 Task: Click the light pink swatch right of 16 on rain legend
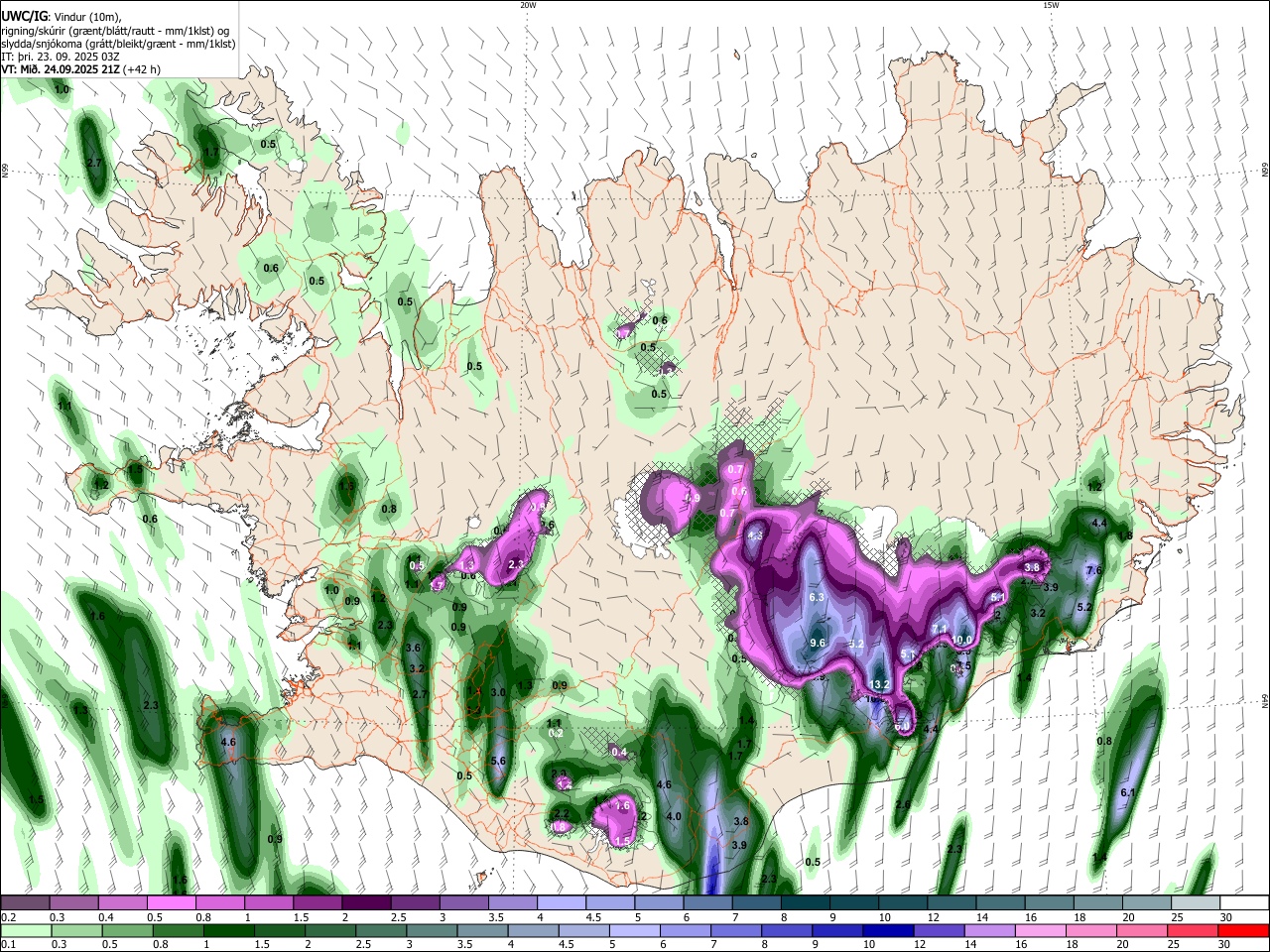[1039, 930]
